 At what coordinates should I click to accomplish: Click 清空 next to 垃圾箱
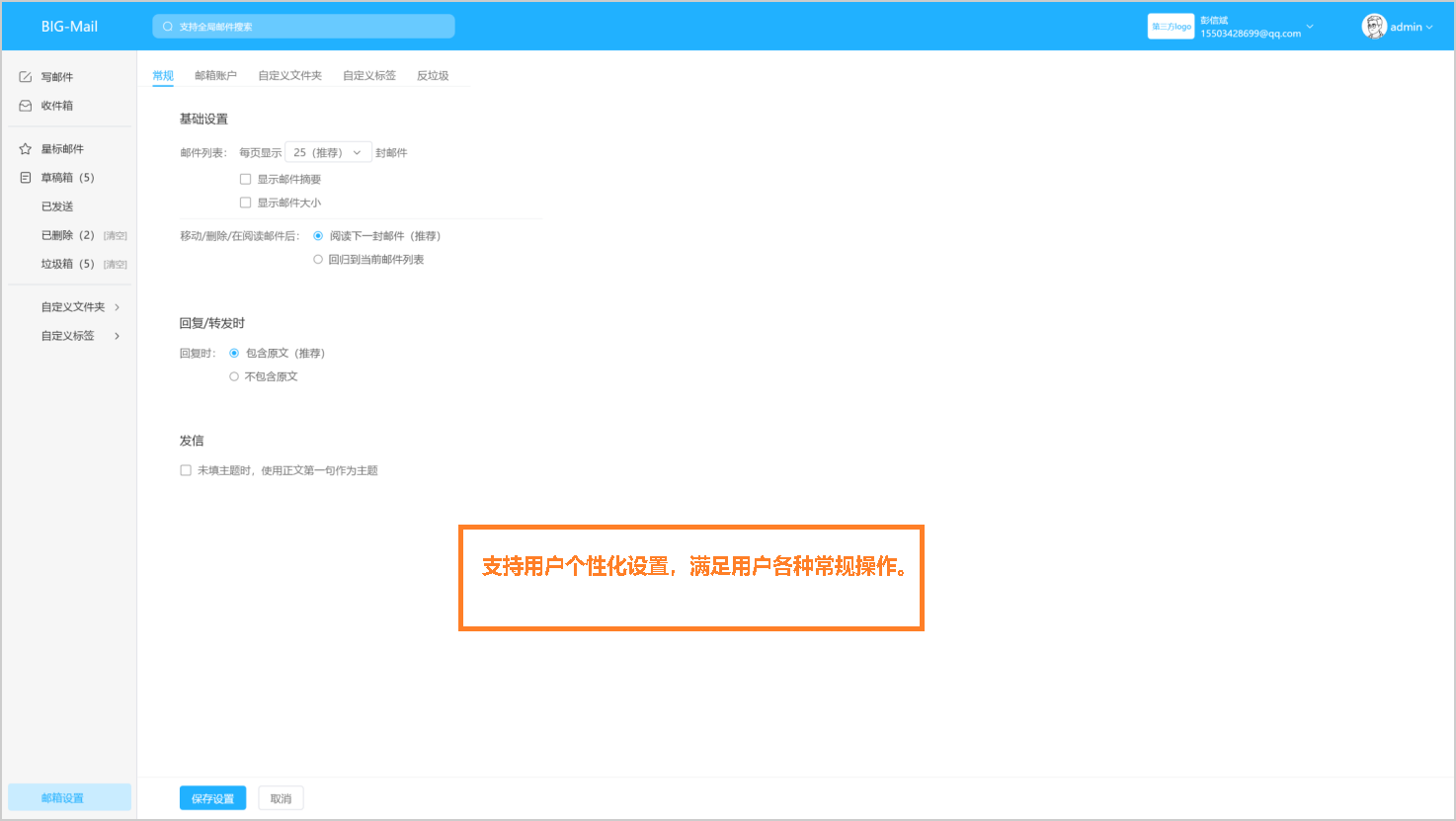pos(115,264)
